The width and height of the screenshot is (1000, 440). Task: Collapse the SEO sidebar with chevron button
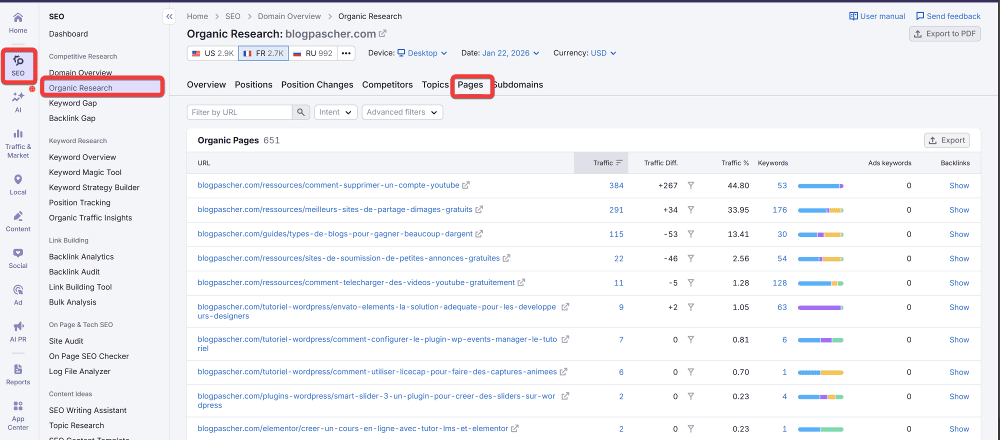pyautogui.click(x=168, y=16)
